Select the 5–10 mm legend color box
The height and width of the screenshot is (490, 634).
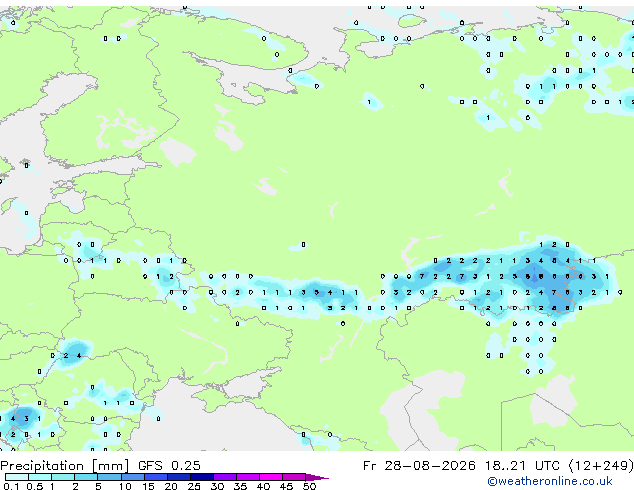coord(109,477)
